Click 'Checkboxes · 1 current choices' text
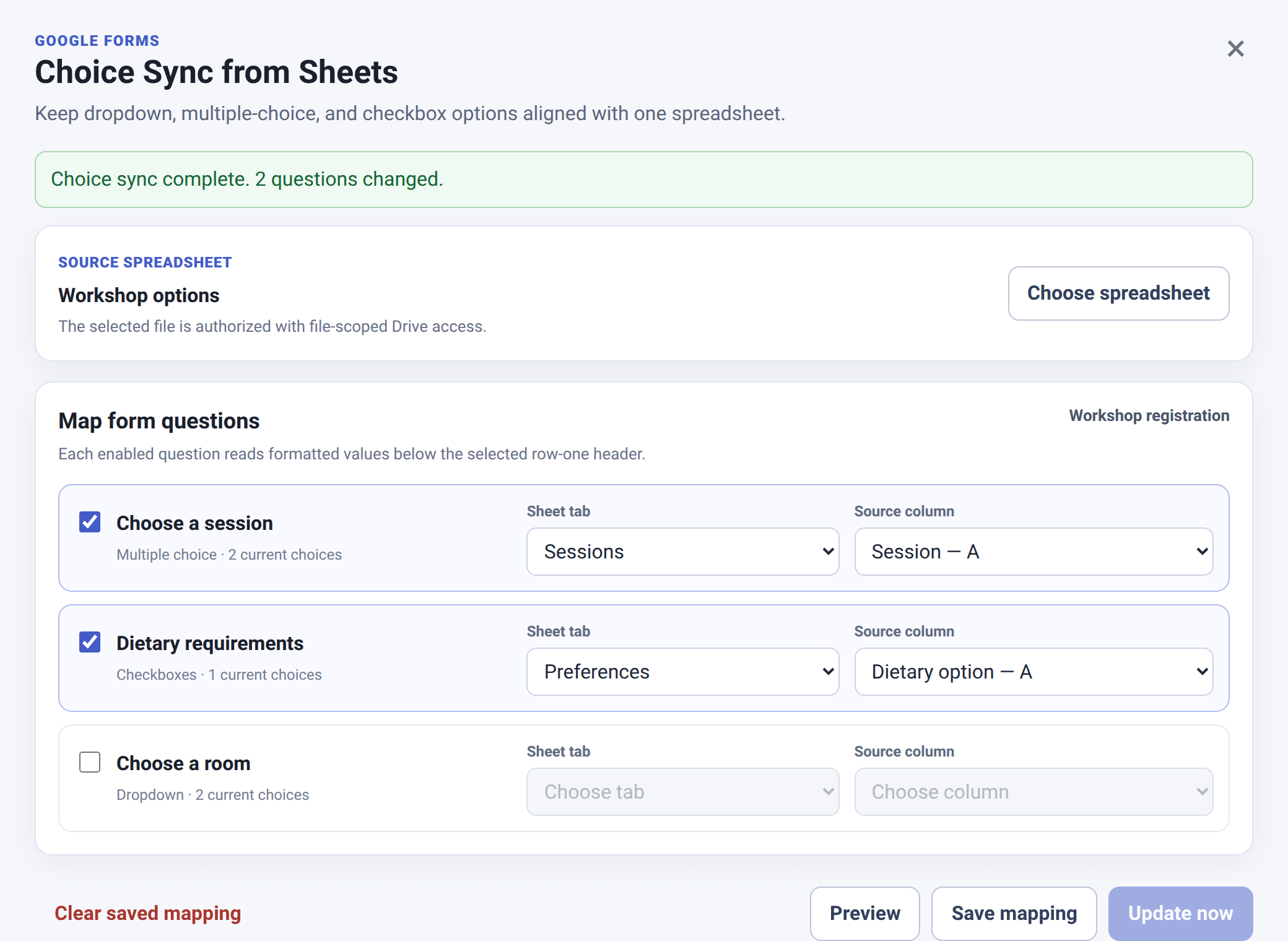The width and height of the screenshot is (1288, 941). point(219,675)
